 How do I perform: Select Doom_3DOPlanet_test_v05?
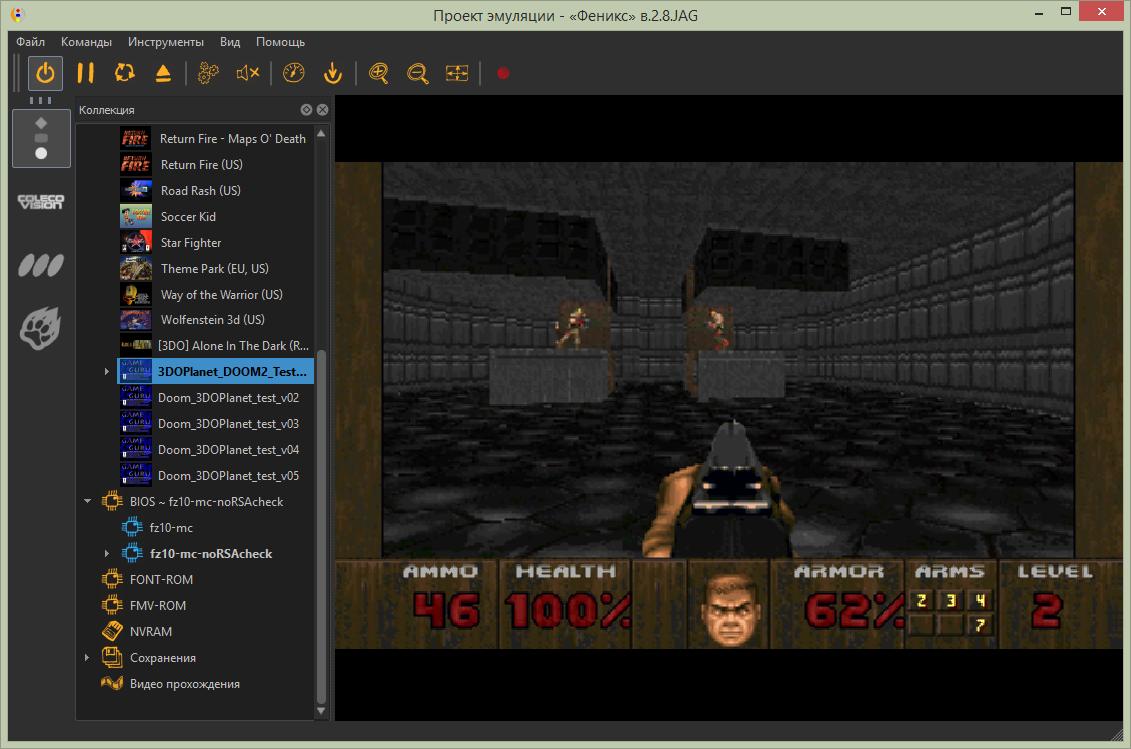coord(228,476)
